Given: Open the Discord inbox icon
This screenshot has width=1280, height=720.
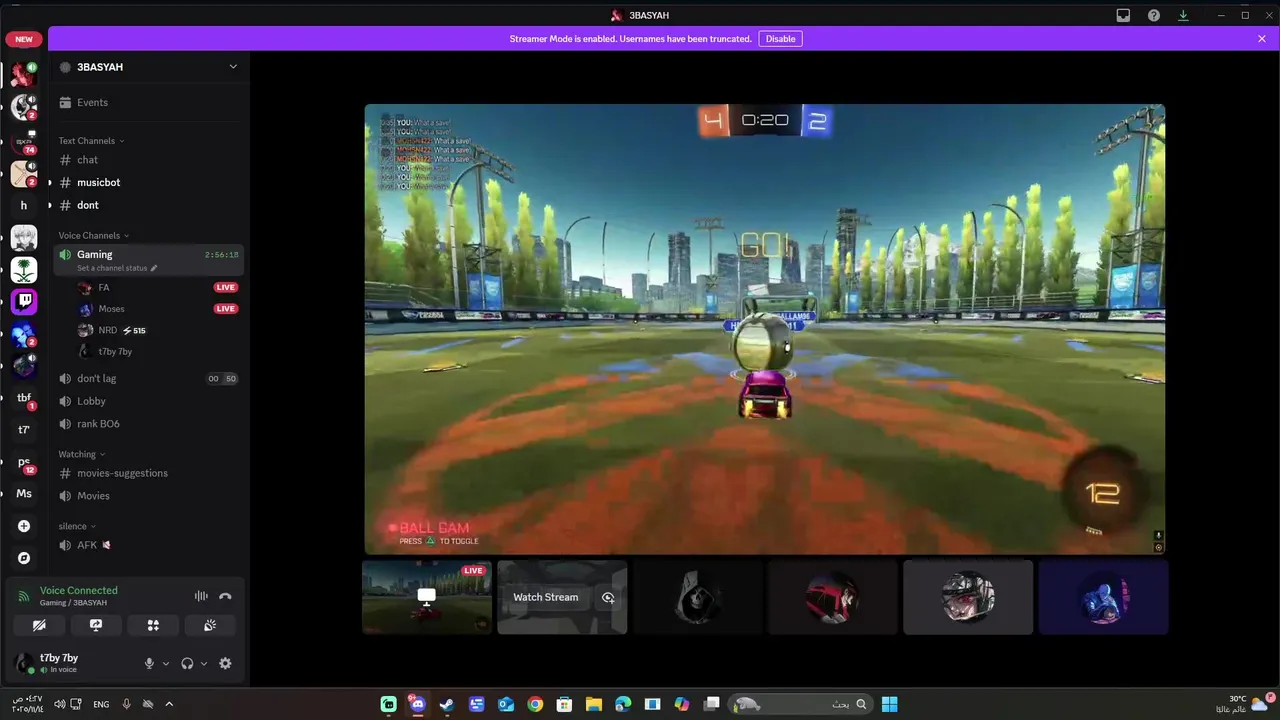Looking at the screenshot, I should [1123, 15].
